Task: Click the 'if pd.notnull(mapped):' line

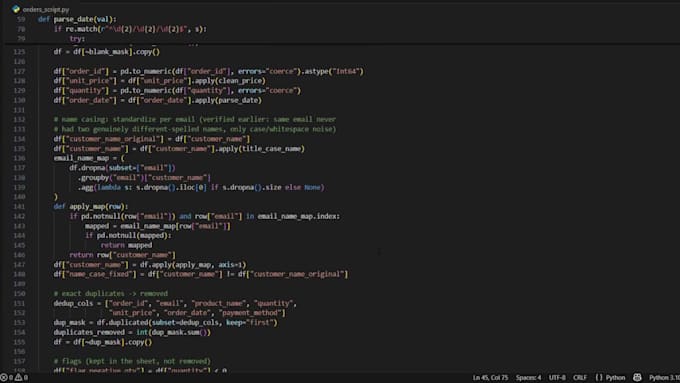Action: 128,236
